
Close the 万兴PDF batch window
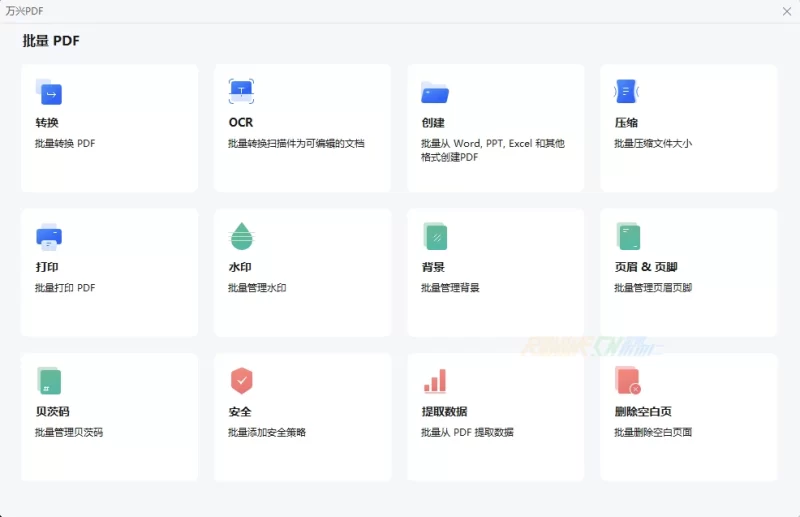tap(787, 11)
